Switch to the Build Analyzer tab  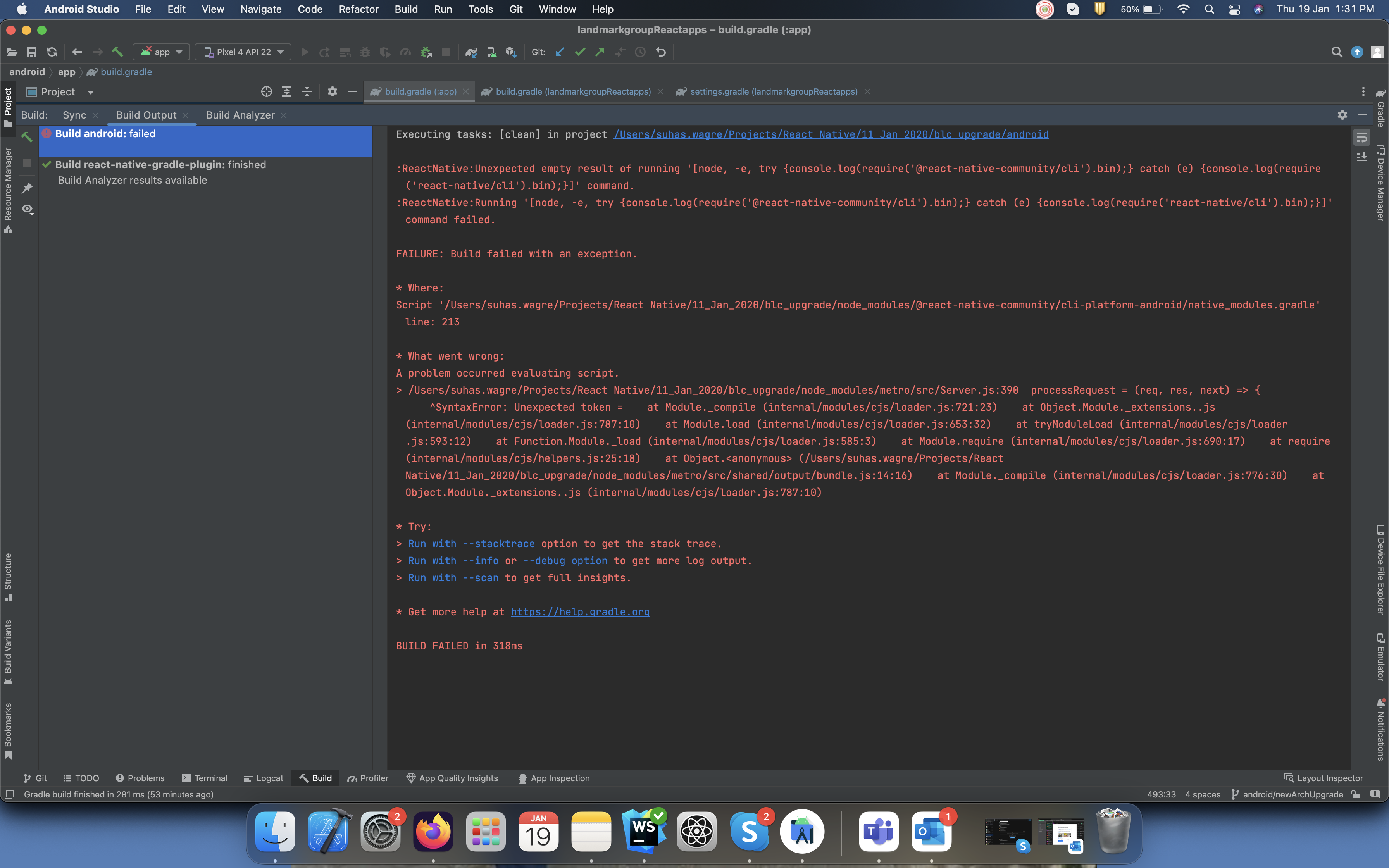(x=241, y=115)
